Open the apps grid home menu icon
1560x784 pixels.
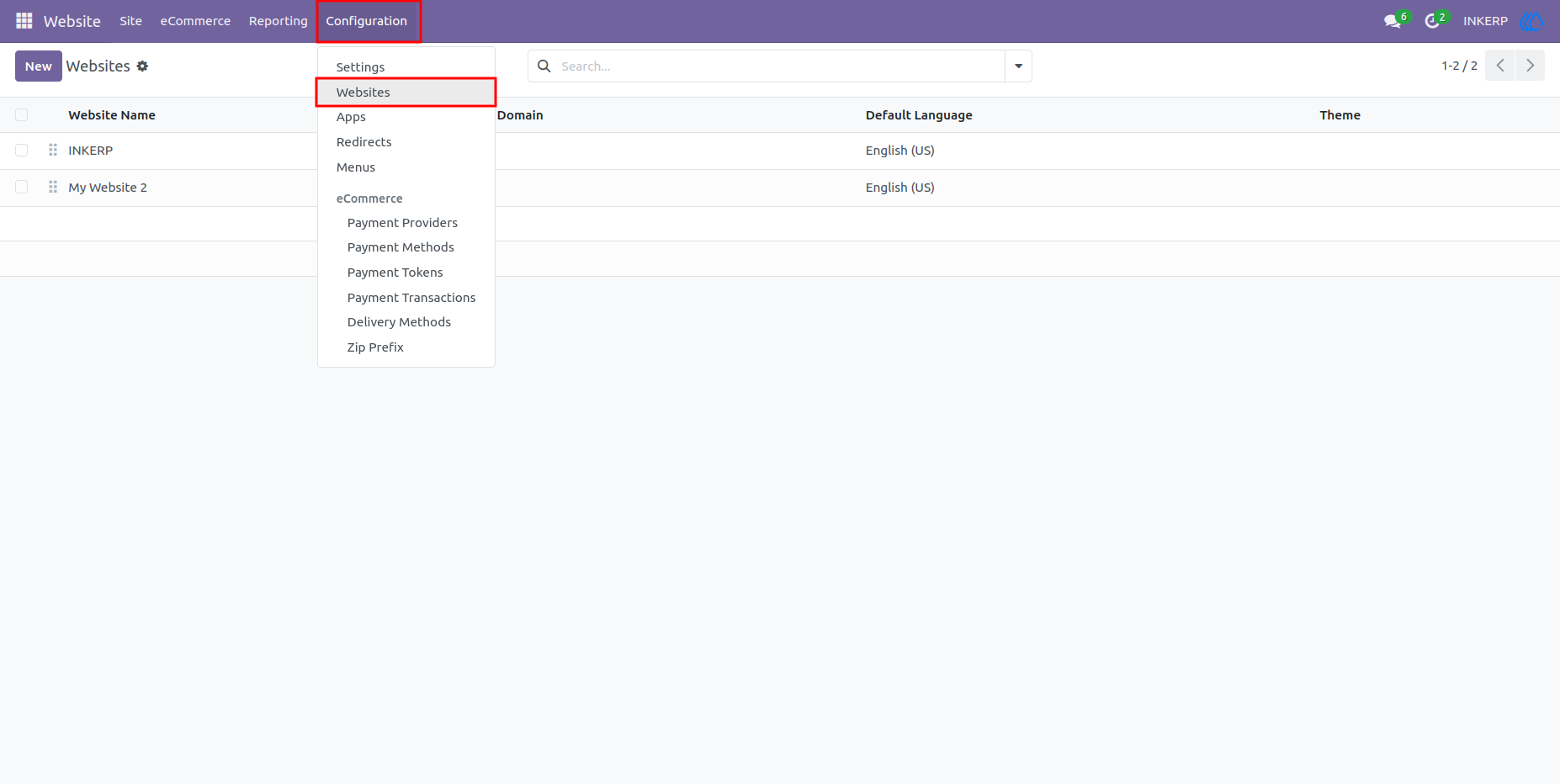(x=24, y=21)
